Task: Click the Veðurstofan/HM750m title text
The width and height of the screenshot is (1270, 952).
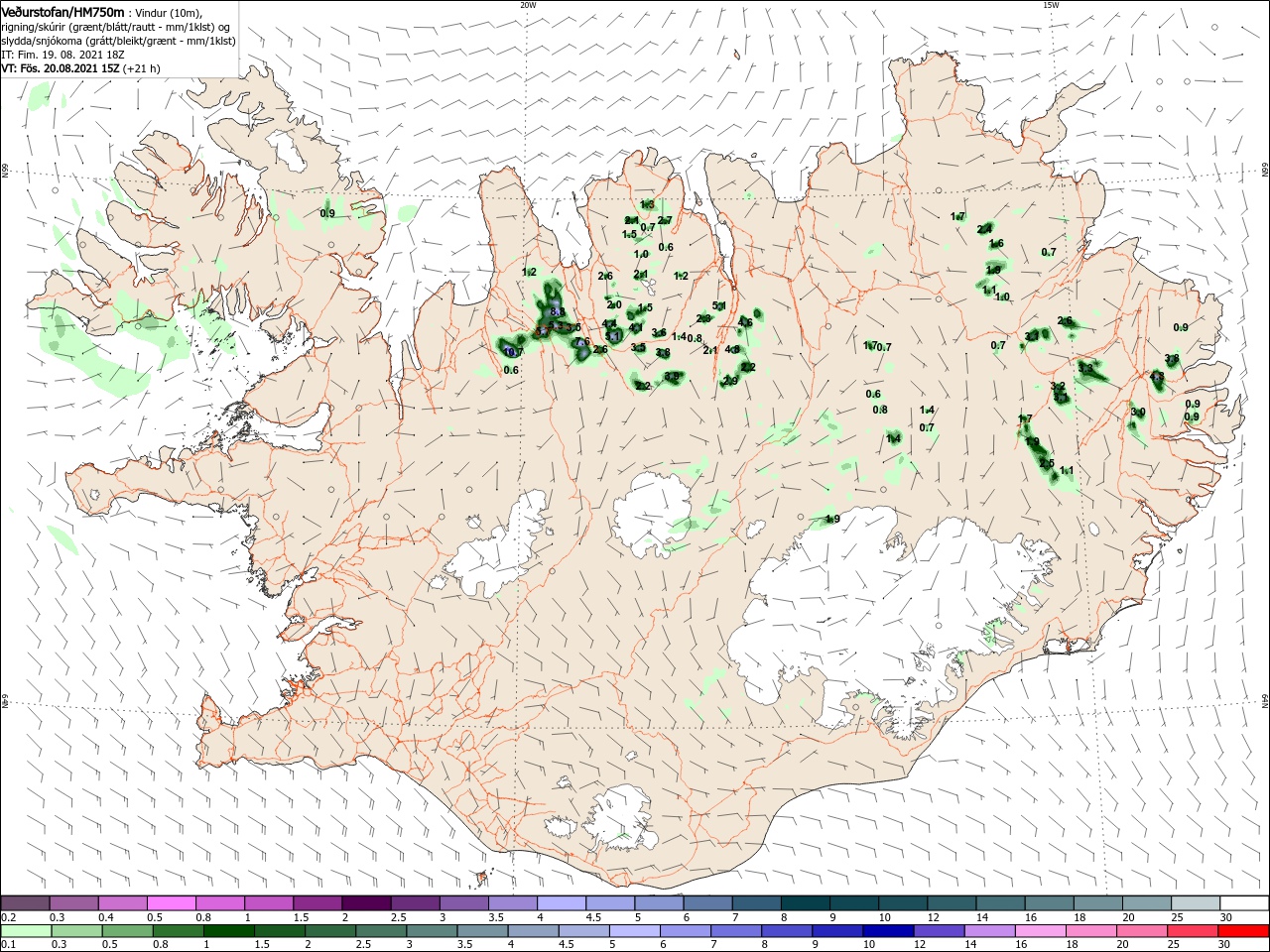Action: (x=63, y=11)
